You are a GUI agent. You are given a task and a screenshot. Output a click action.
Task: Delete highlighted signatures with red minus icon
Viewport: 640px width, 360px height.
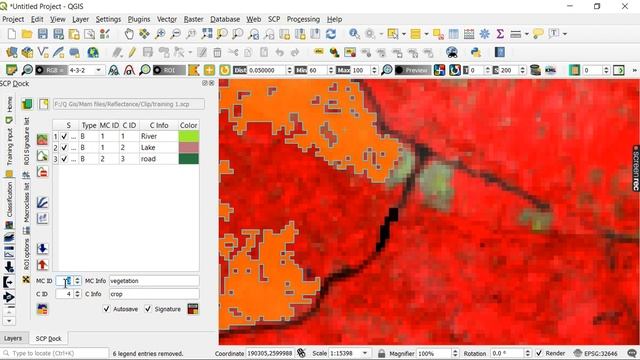click(42, 171)
